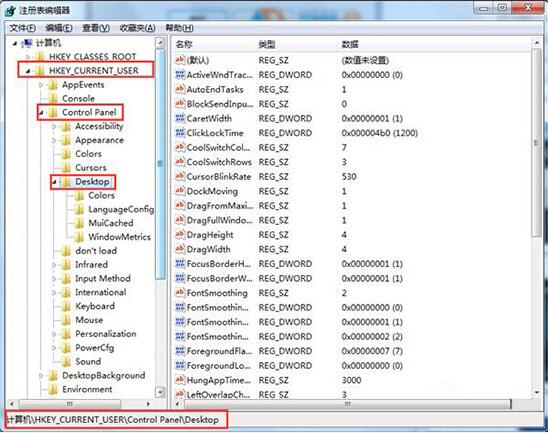
Task: Collapse the HKEY_CURRENT_USER tree node
Action: tap(28, 71)
